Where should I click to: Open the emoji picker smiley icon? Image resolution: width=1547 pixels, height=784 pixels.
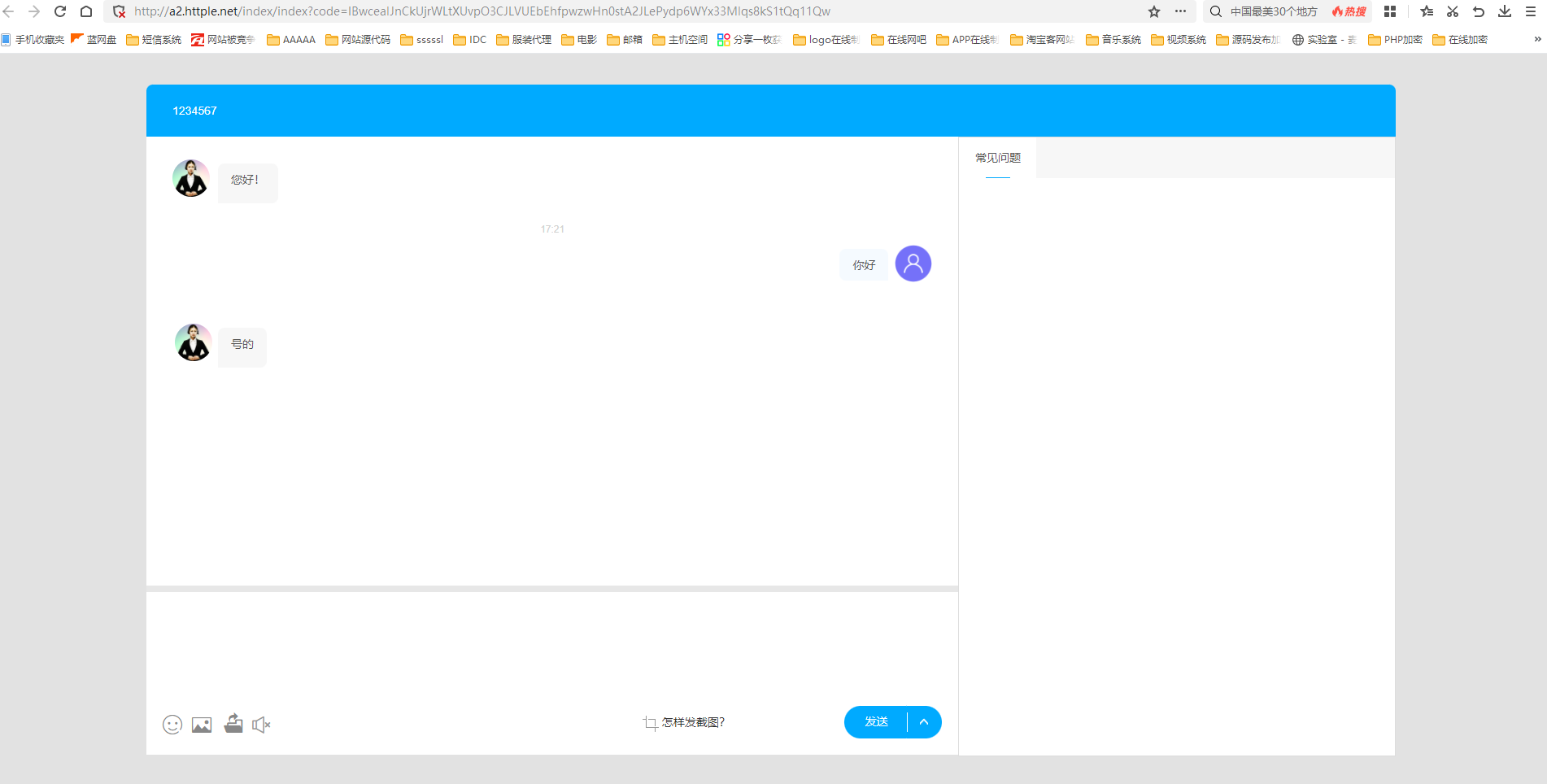[172, 725]
